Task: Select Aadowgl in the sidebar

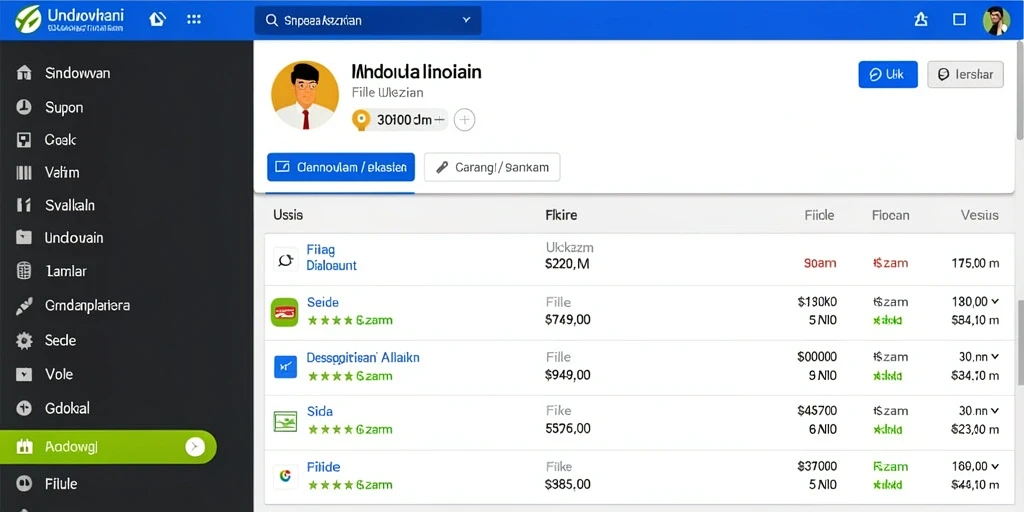Action: coord(108,447)
